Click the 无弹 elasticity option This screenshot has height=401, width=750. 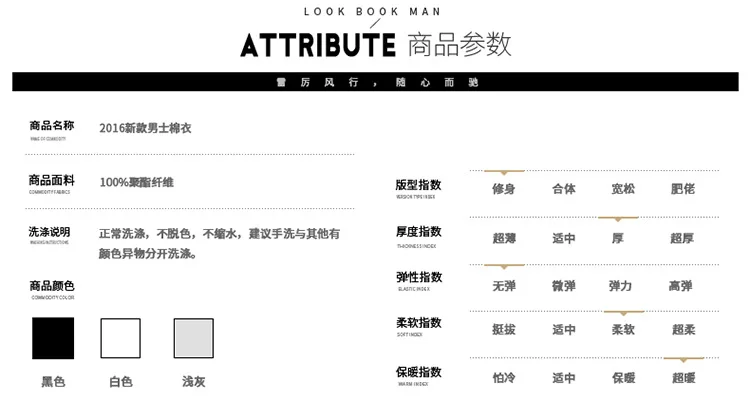504,286
